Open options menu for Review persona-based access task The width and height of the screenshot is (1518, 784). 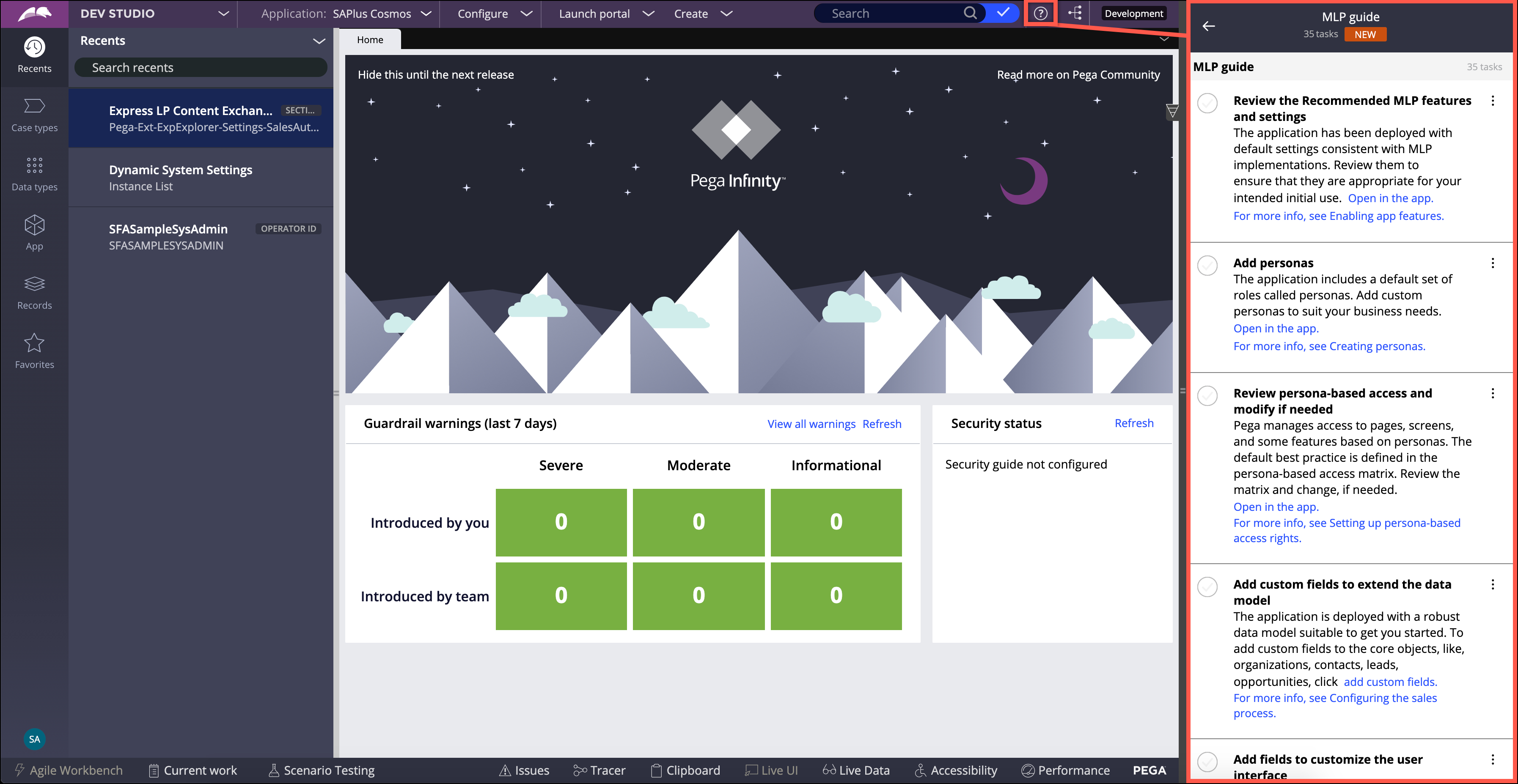tap(1493, 393)
